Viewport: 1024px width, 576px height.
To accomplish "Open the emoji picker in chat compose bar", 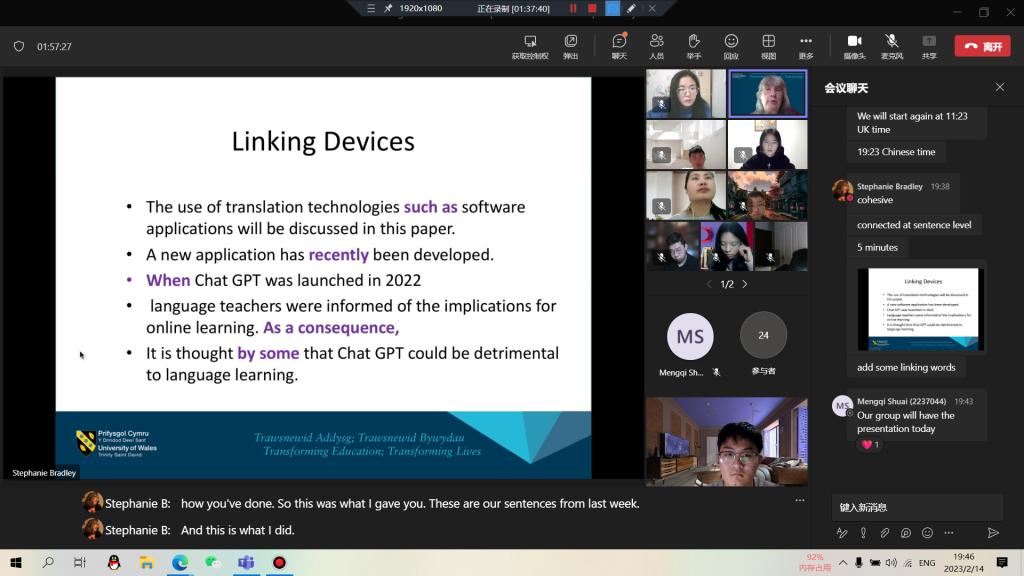I will [927, 533].
